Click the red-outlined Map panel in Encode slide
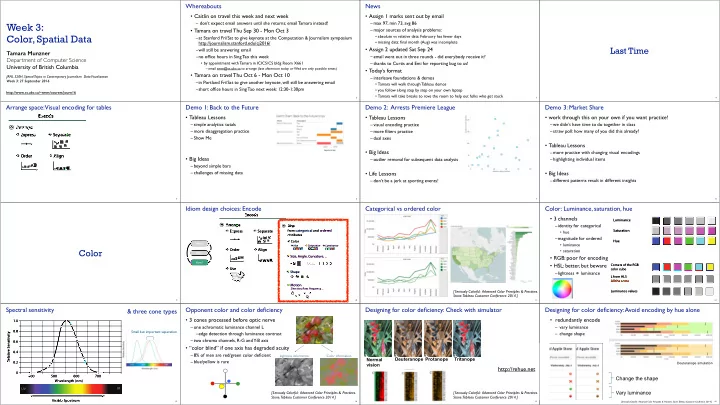The image size is (720, 405). [314, 260]
